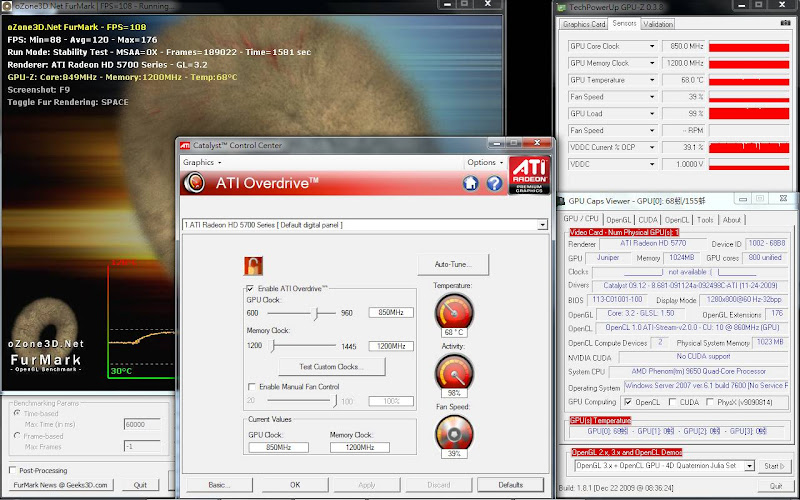Click Quit in the FurMark window
Viewport: 800px width, 500px height.
pyautogui.click(x=140, y=485)
